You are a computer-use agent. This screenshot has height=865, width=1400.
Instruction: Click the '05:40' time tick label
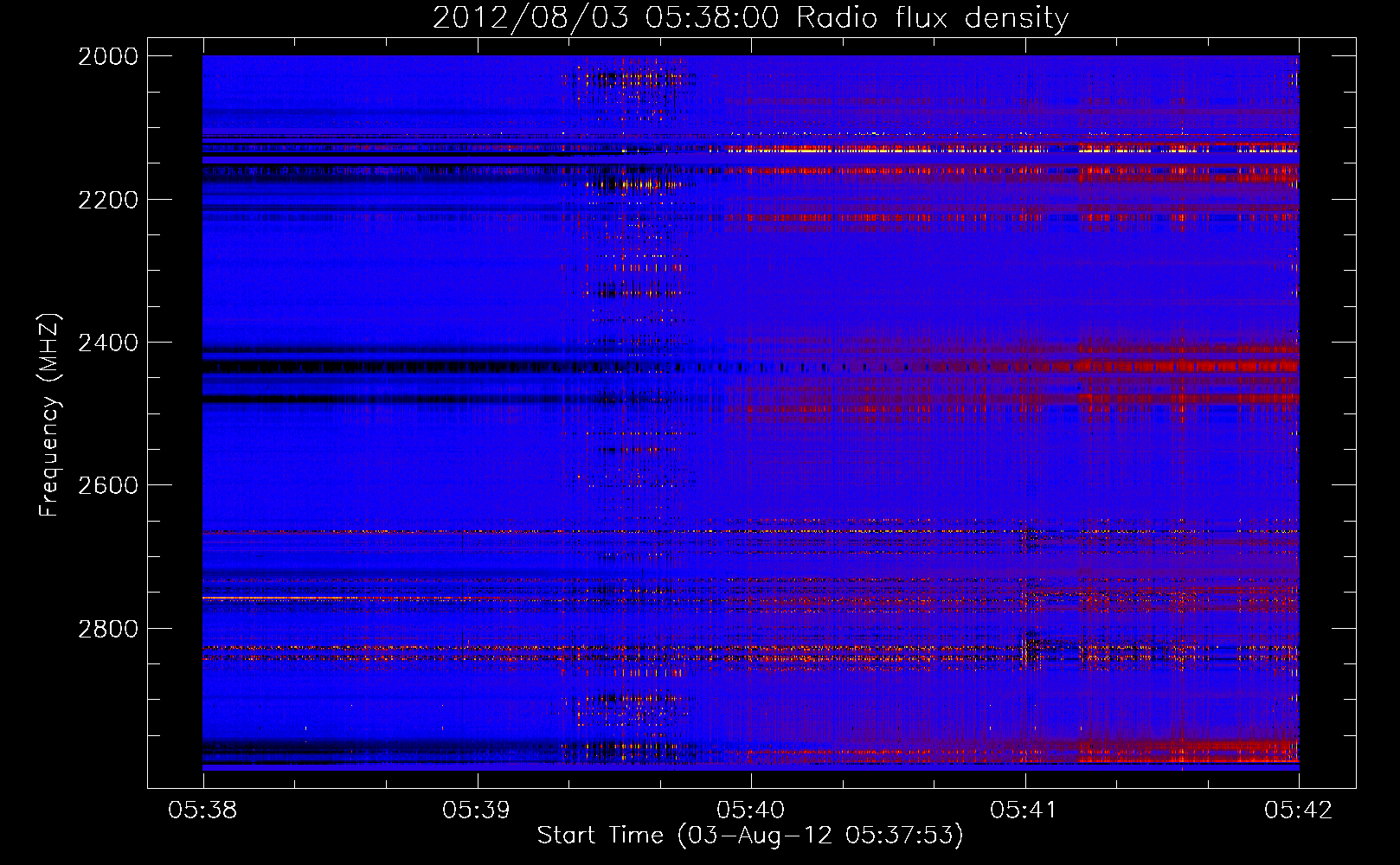[751, 811]
